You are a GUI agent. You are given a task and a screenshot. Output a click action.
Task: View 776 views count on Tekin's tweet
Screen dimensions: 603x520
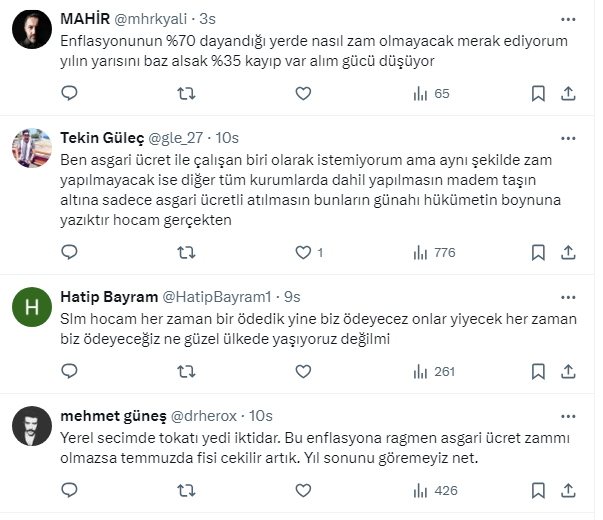tap(435, 252)
